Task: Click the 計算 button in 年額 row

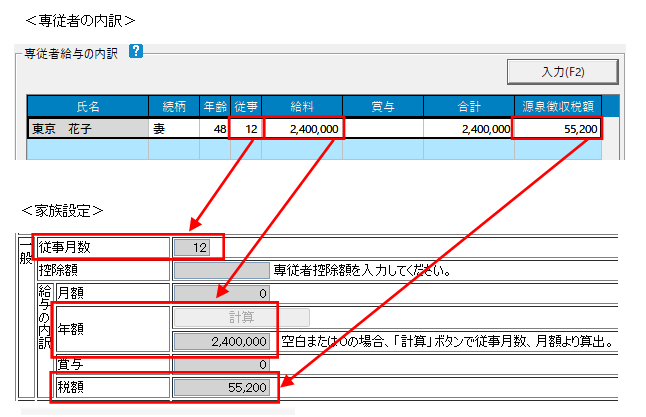Action: tap(240, 317)
